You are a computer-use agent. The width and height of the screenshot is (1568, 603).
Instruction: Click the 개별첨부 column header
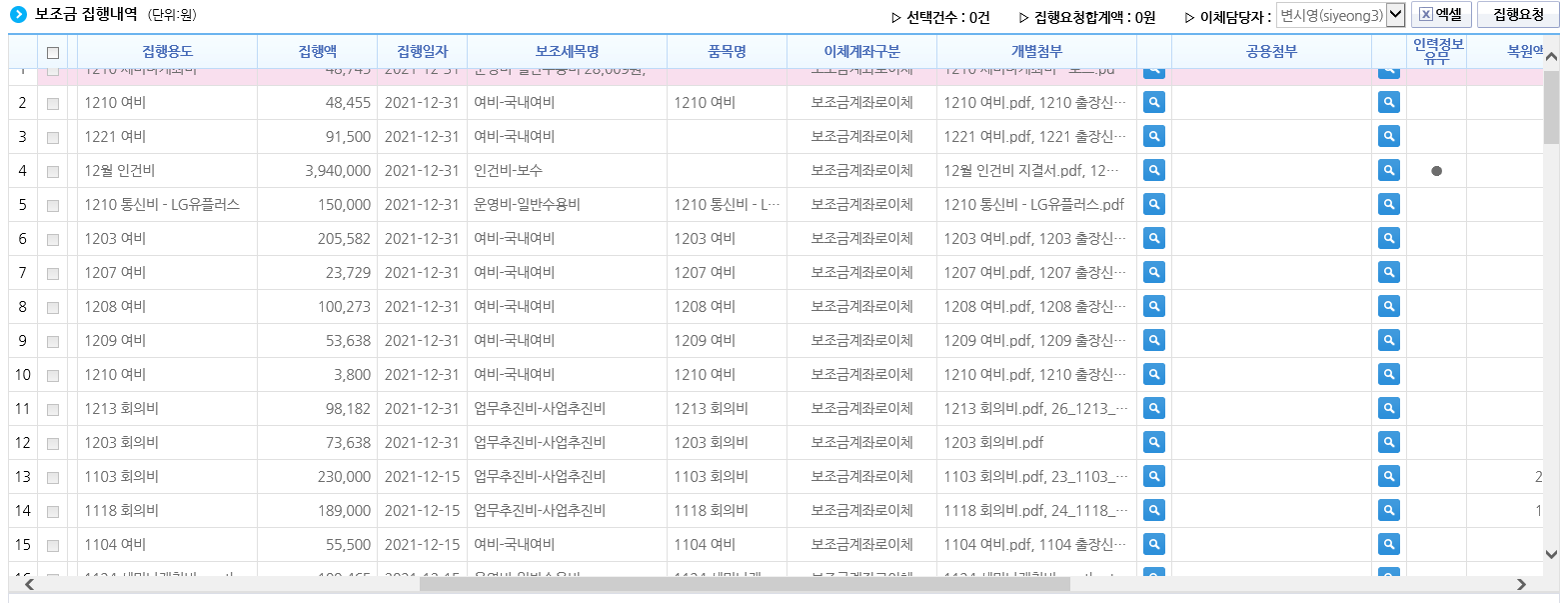tap(1036, 51)
